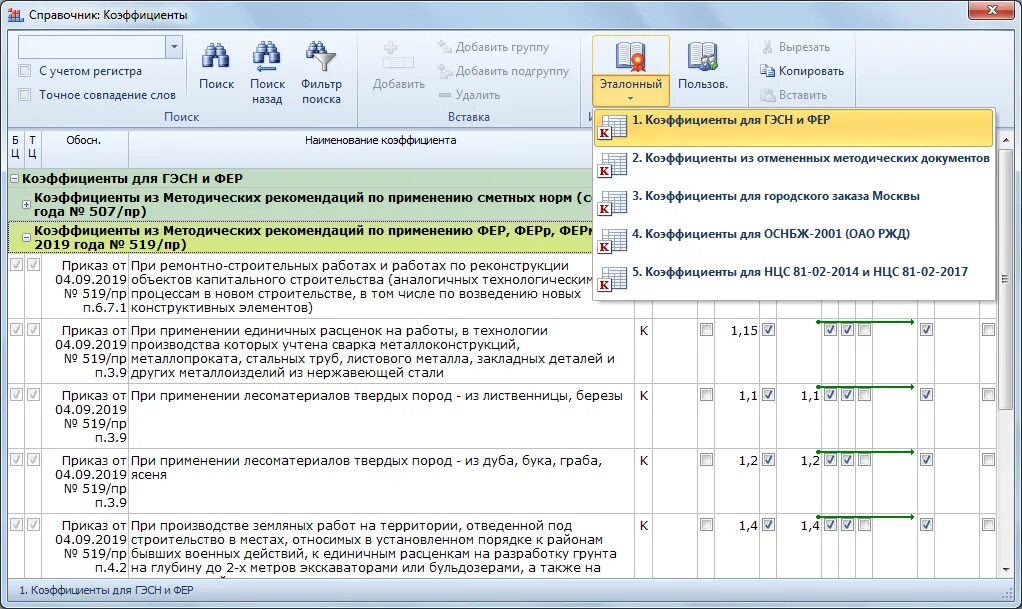The height and width of the screenshot is (609, 1022).
Task: Click the Удалить icon
Action: click(445, 95)
